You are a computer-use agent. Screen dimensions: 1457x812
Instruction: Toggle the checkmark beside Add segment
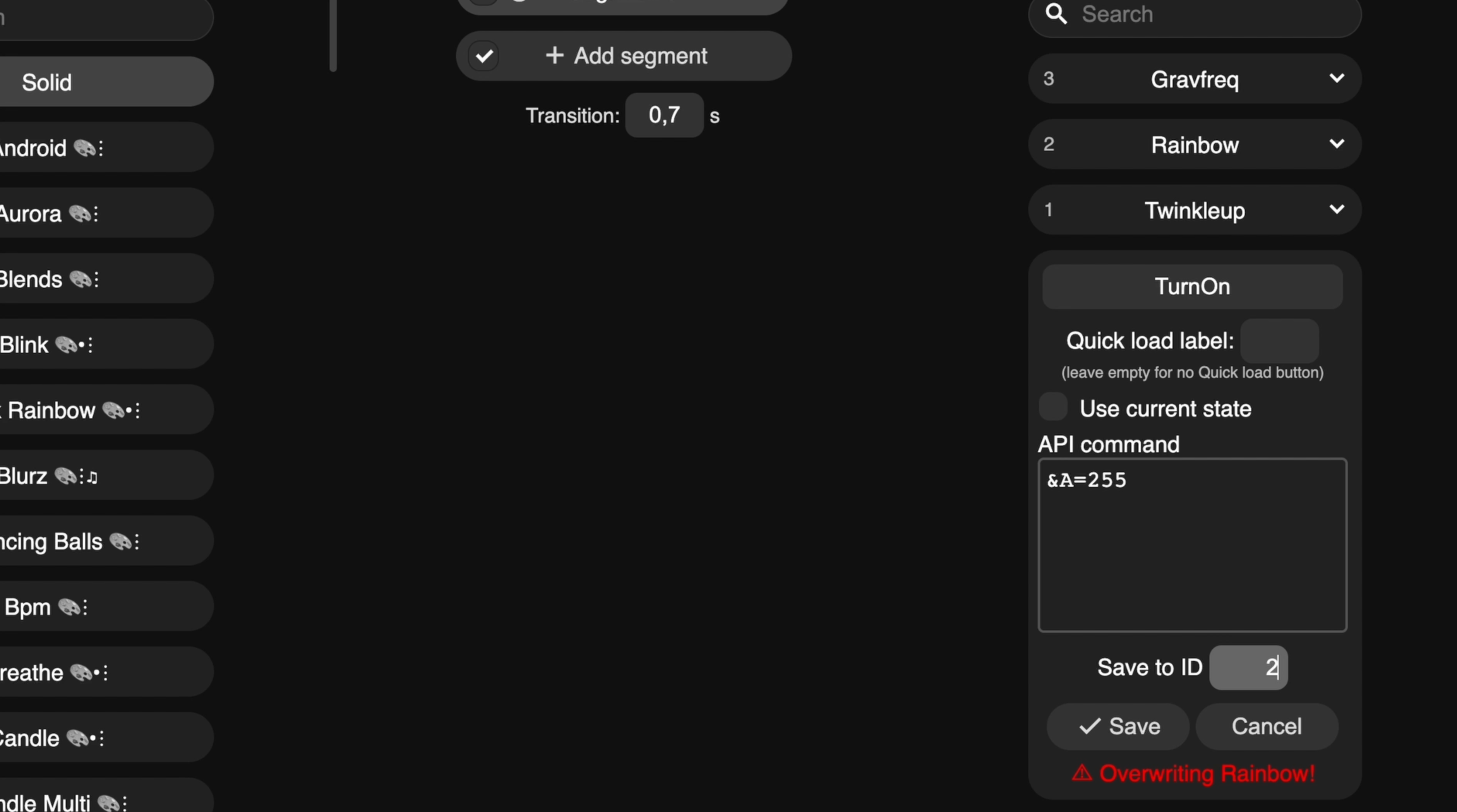click(484, 56)
